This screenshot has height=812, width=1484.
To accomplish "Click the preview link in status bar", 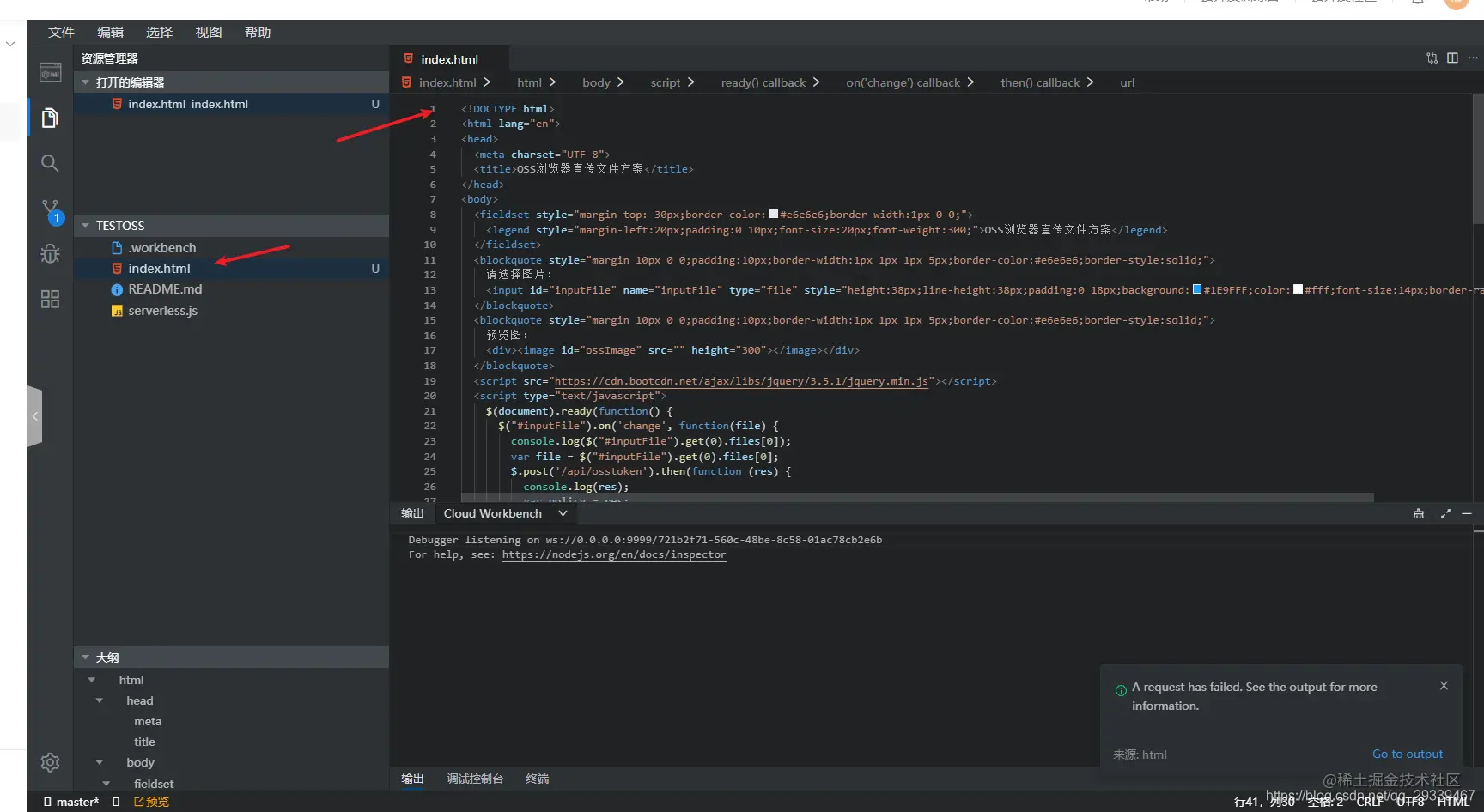I will (x=152, y=802).
